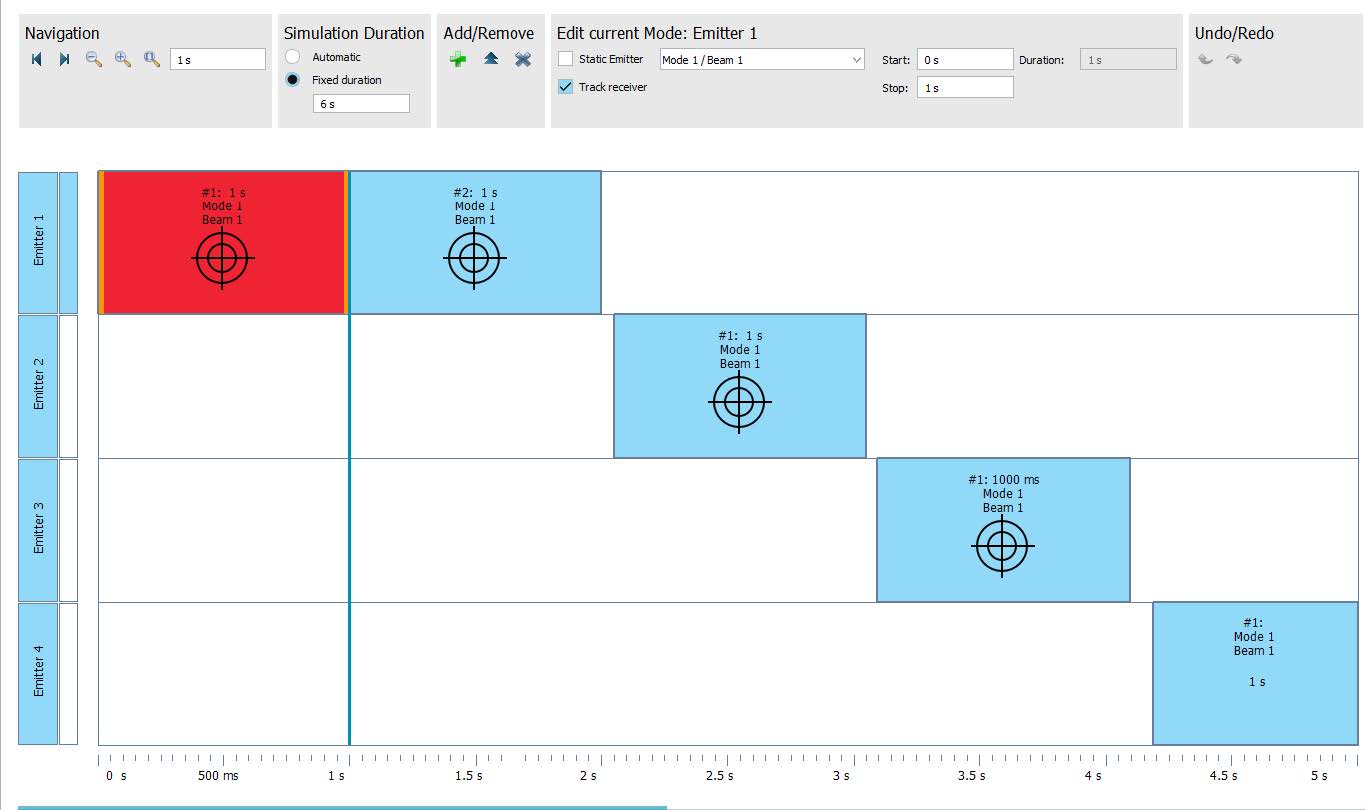
Task: Click the horizontal scrollbar at the bottom
Action: 342,806
